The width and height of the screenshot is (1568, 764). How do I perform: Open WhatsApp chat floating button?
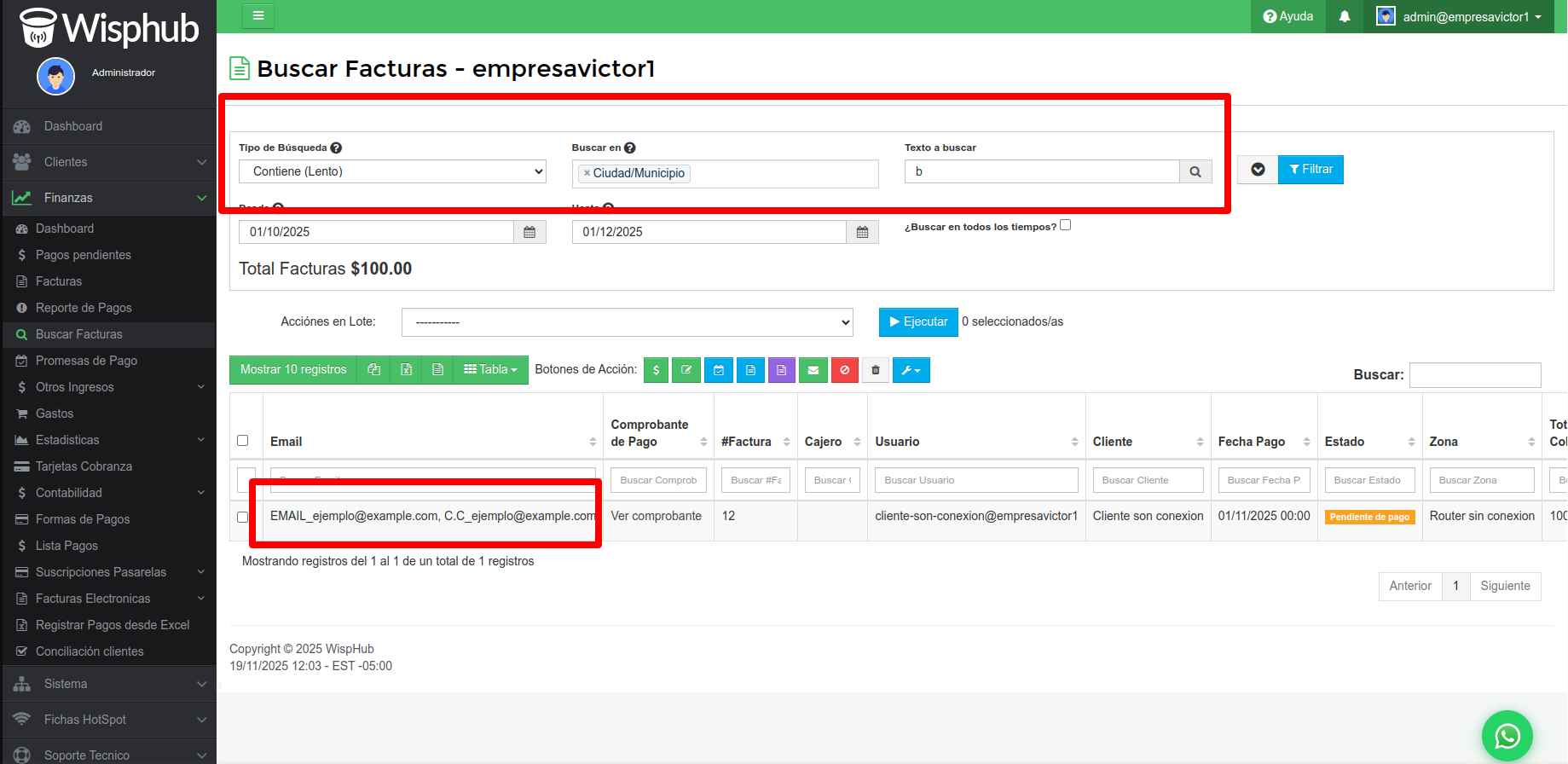(x=1507, y=735)
